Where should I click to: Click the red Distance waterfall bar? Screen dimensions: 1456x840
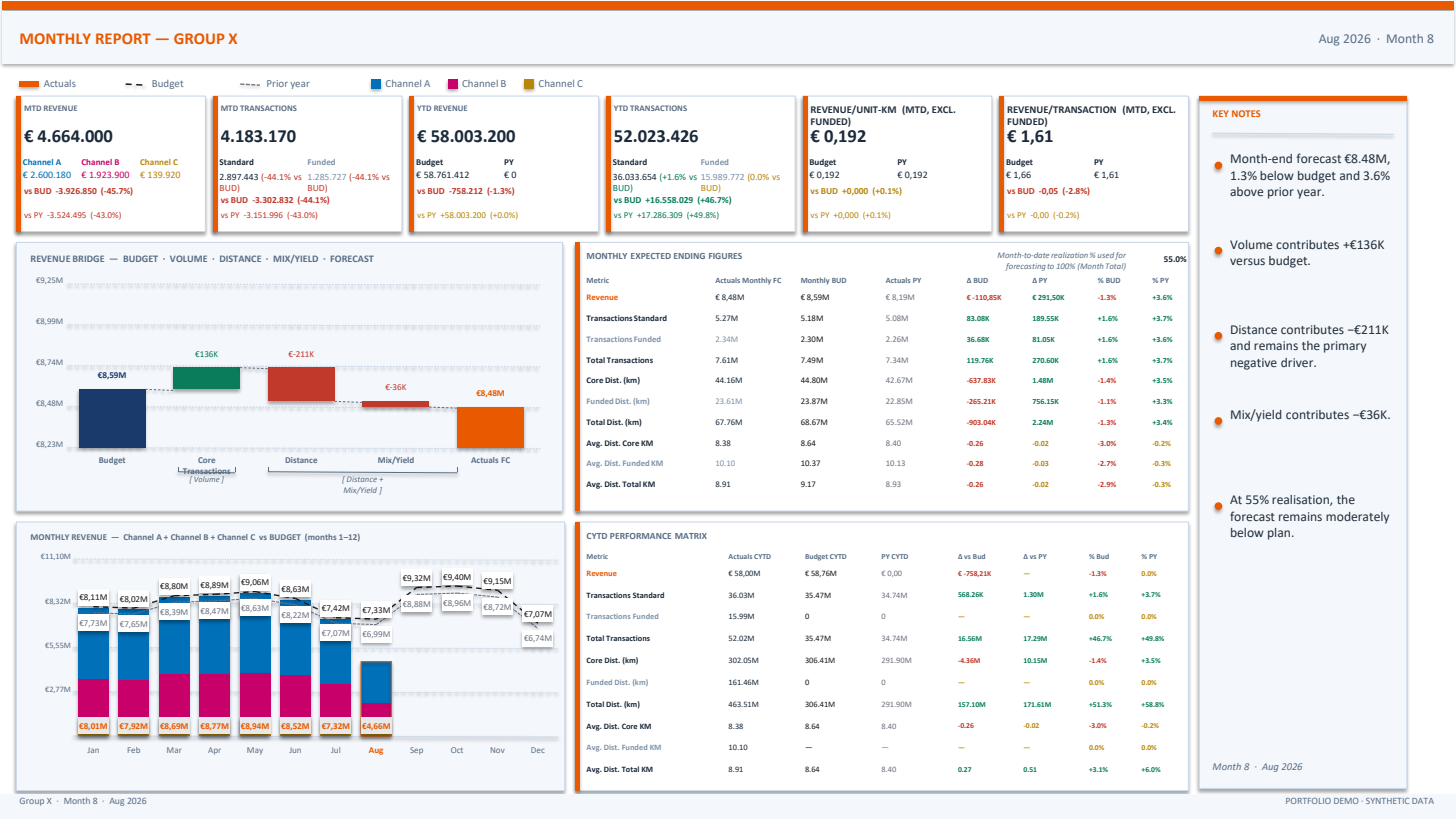click(301, 384)
